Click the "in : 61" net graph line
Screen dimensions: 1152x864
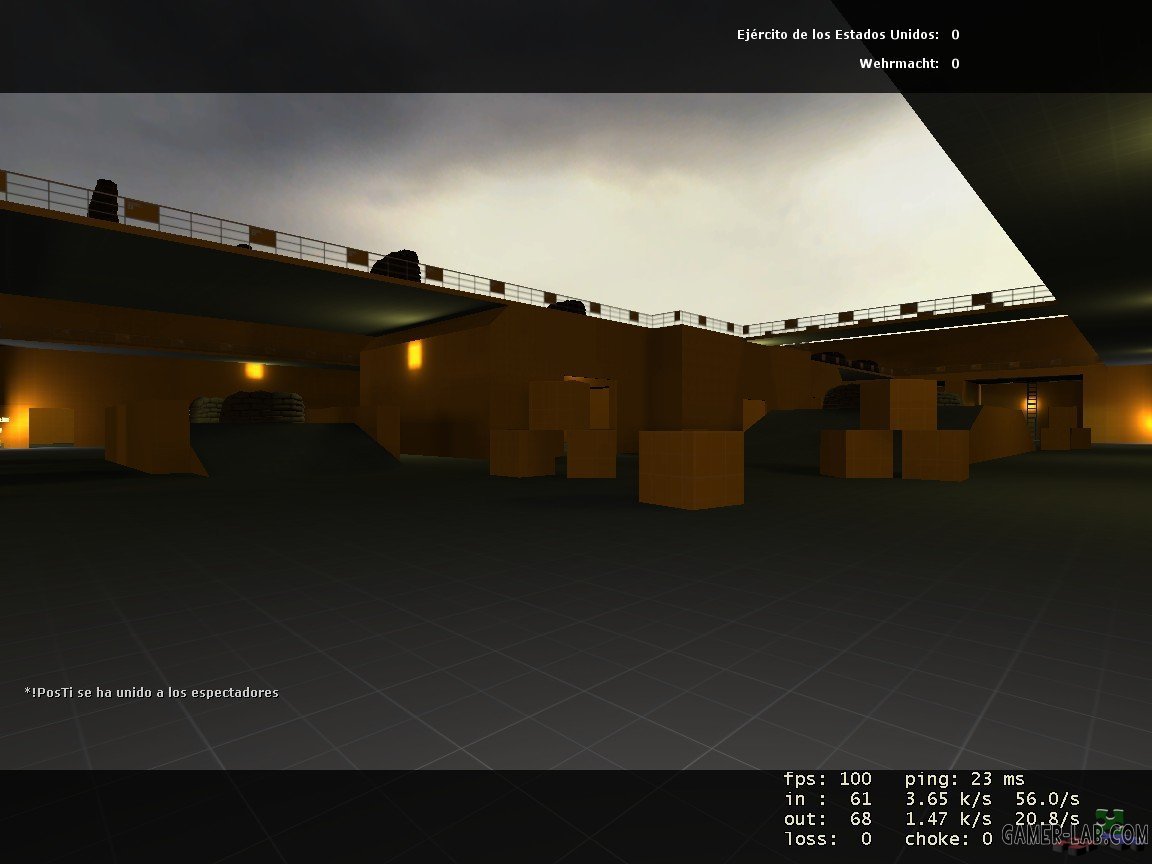pos(827,799)
